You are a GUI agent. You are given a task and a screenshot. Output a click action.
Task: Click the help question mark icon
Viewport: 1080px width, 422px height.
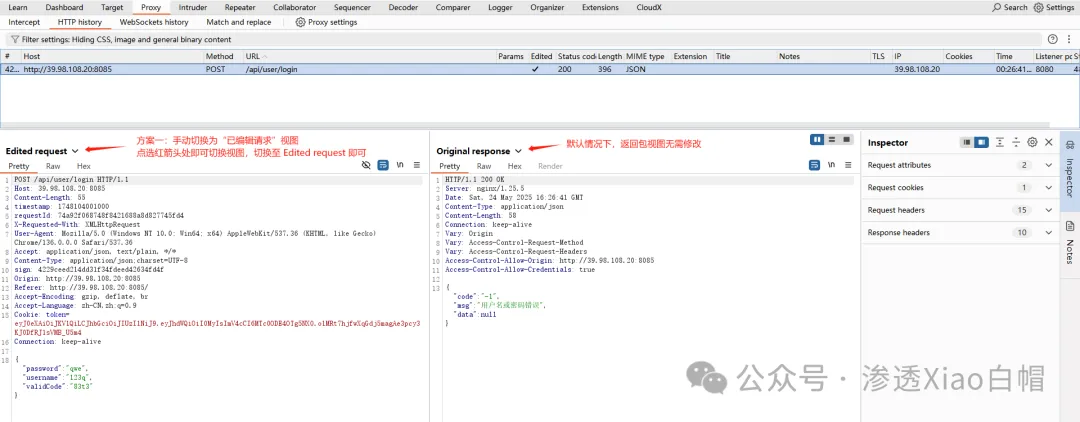coord(1052,39)
